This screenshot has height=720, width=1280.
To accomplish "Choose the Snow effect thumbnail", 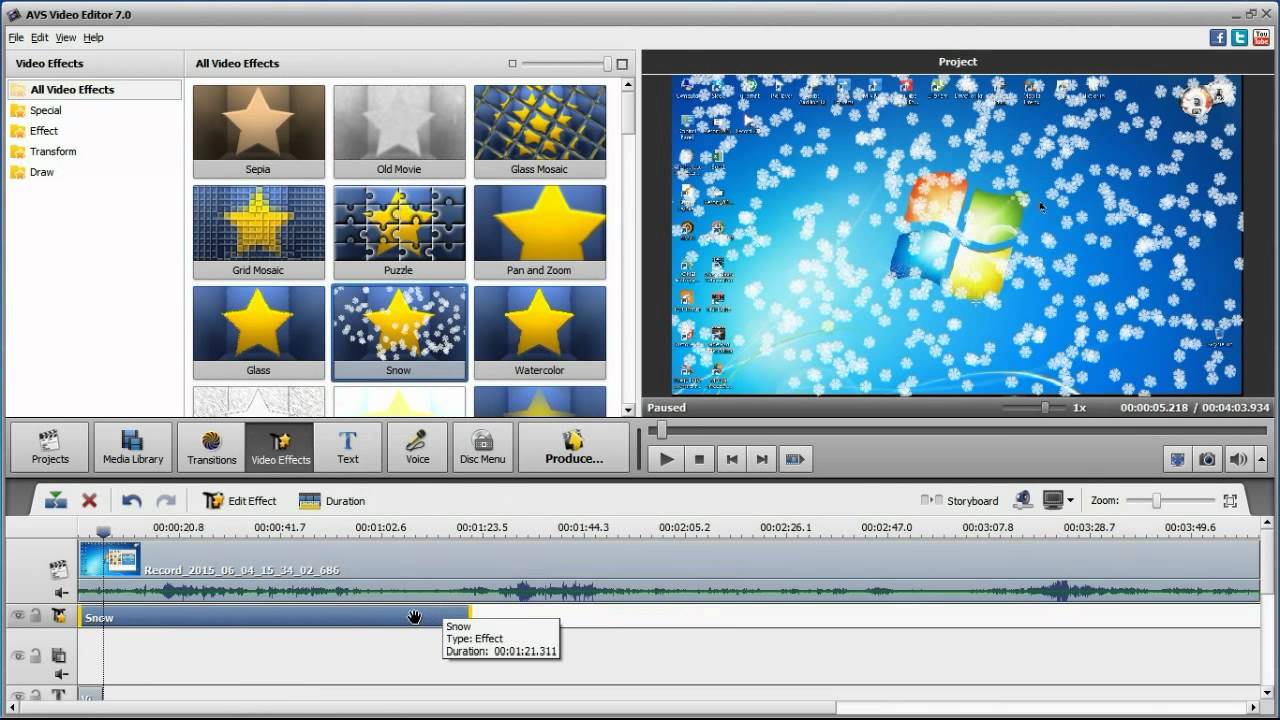I will 399,332.
